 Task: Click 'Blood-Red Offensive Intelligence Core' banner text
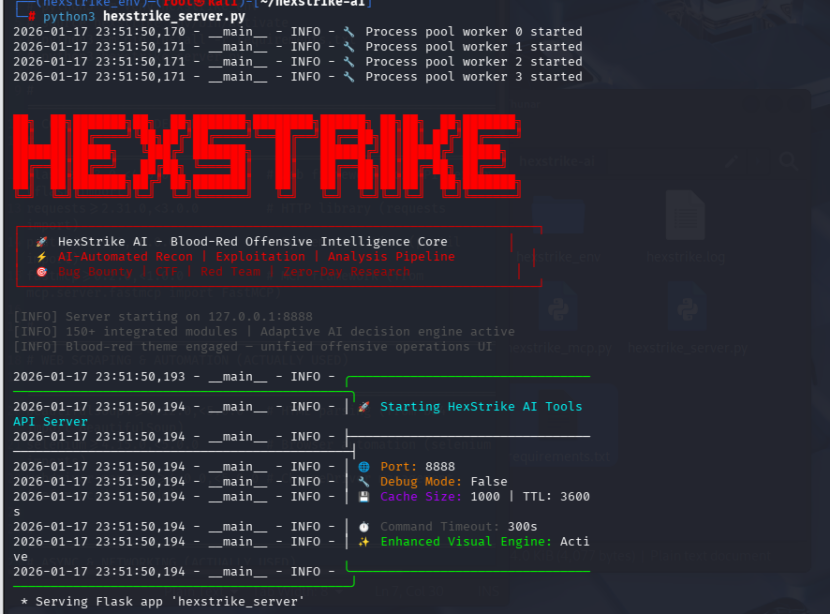308,242
